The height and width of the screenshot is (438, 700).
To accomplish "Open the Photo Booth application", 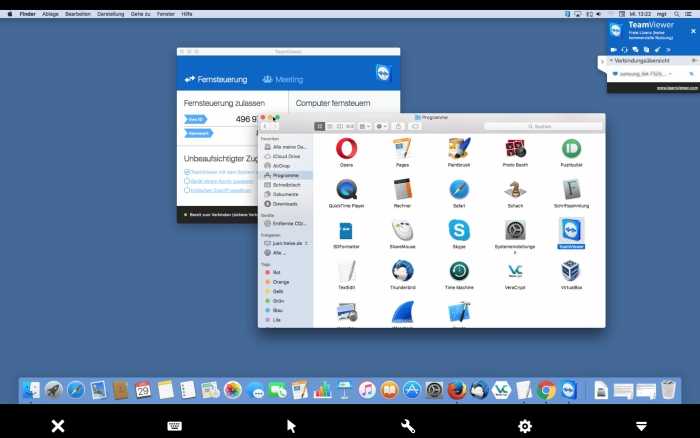I will click(515, 149).
